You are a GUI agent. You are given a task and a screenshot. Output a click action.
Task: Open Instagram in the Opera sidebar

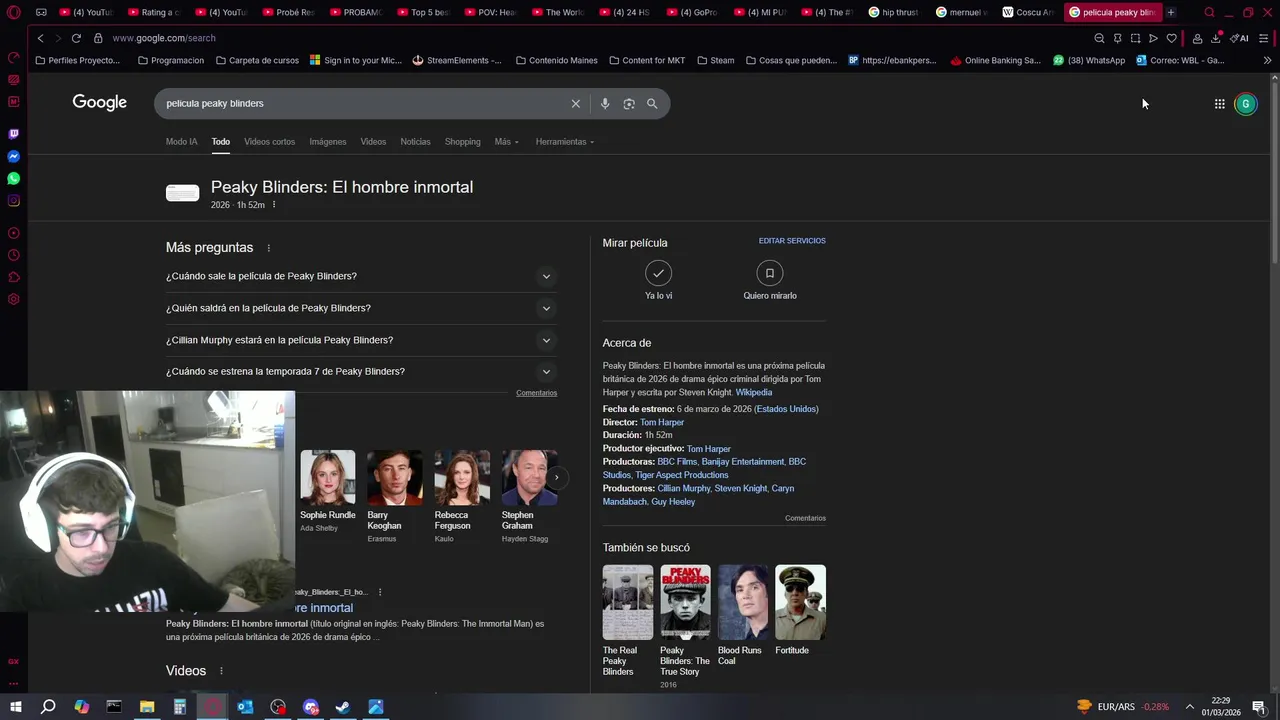point(13,200)
